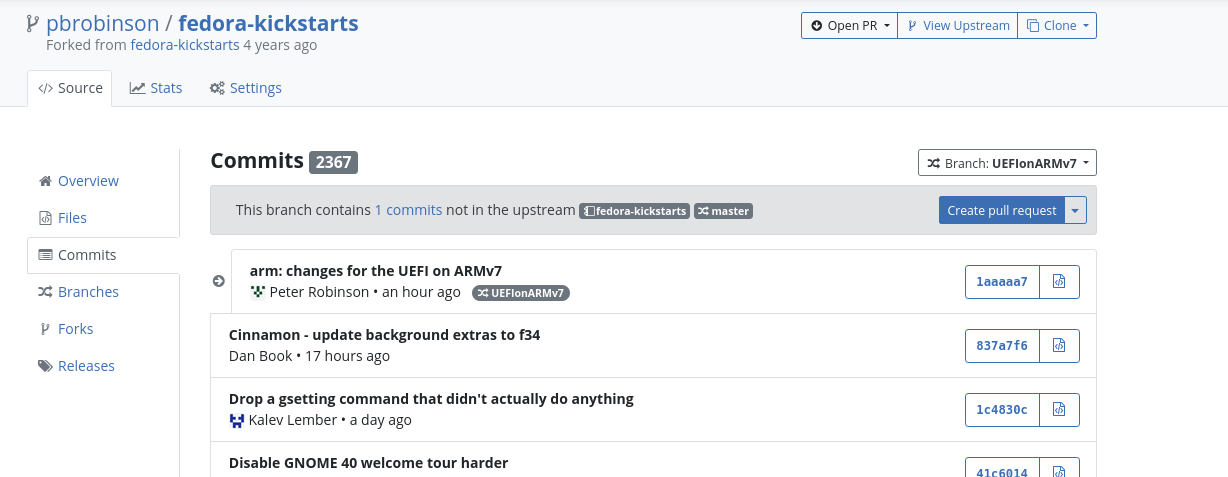The width and height of the screenshot is (1228, 477).
Task: Expand the Clone dropdown
Action: 1057,26
